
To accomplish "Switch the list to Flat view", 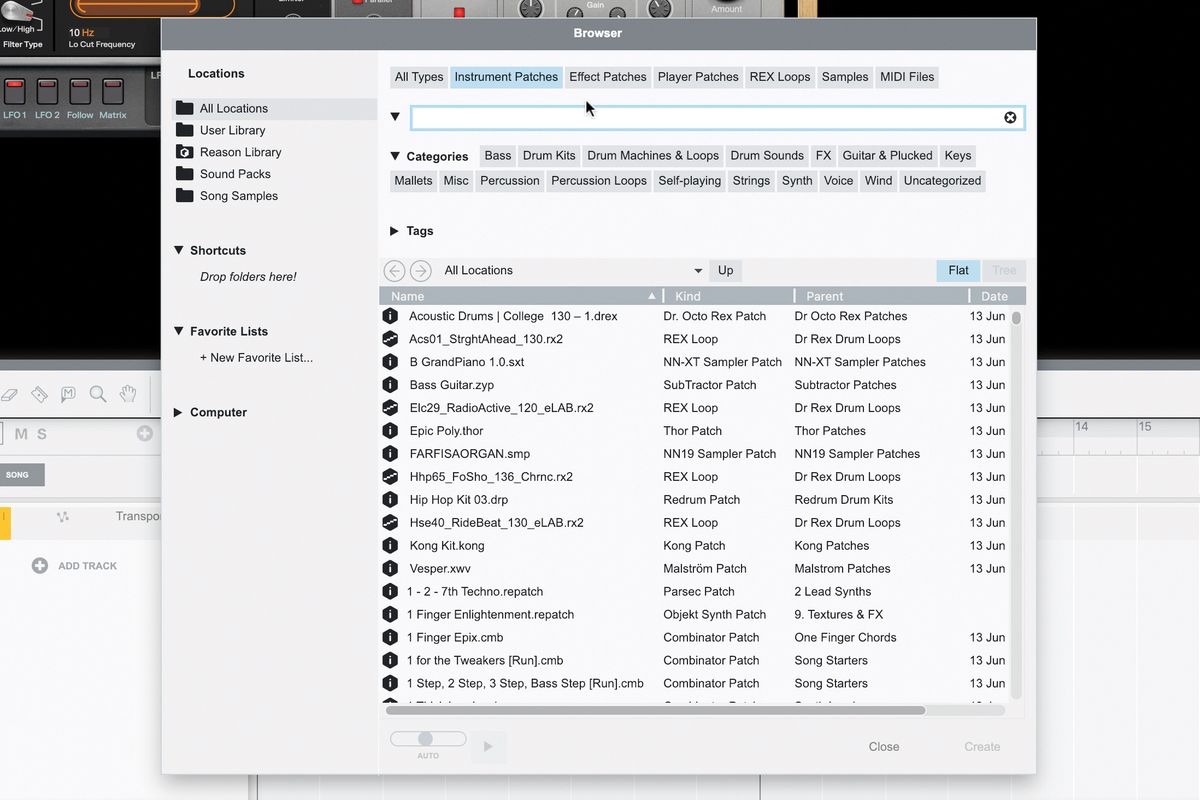I will (958, 270).
